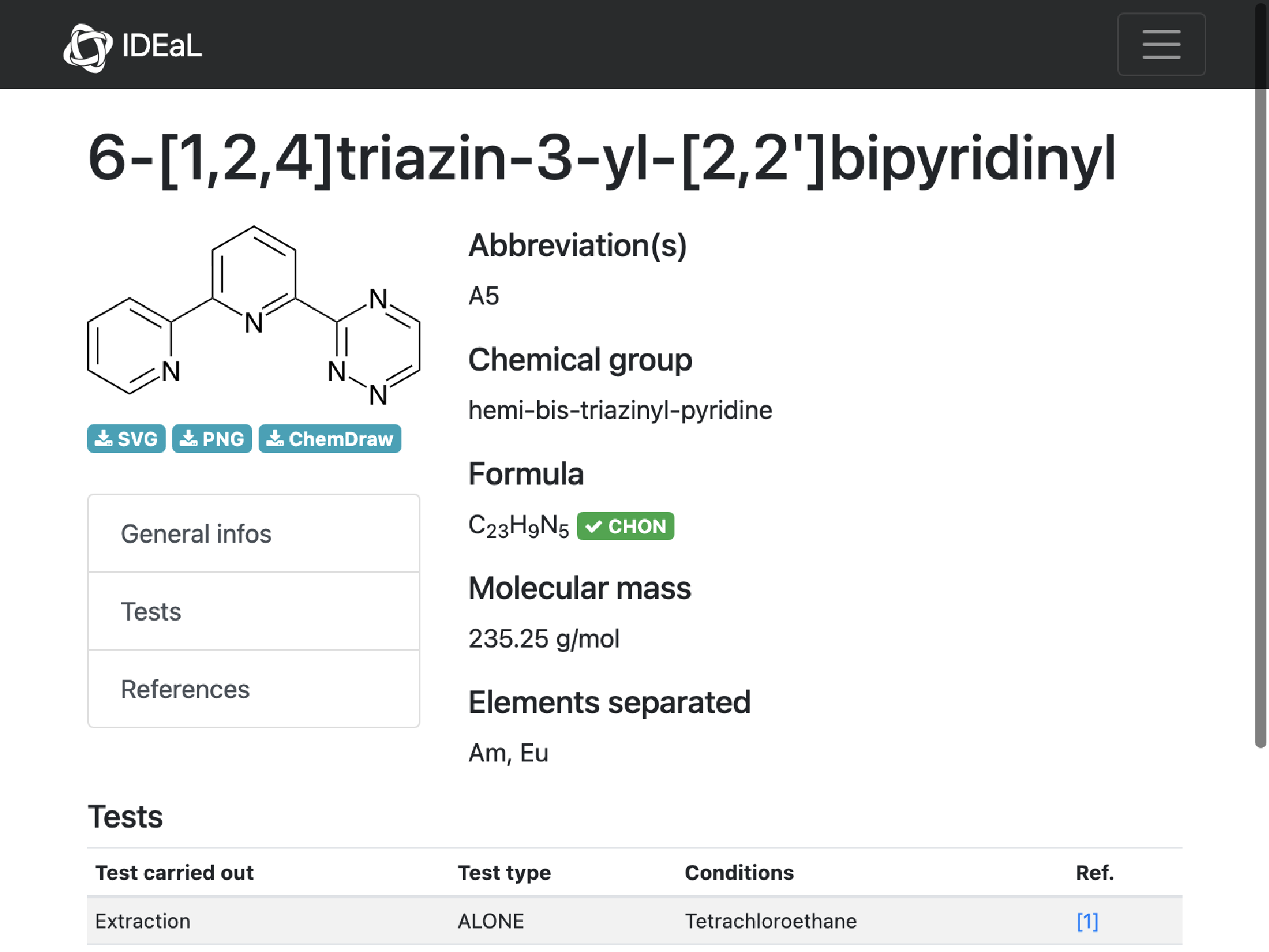This screenshot has width=1269, height=952.
Task: Download the ChemDraw file
Action: pyautogui.click(x=330, y=439)
